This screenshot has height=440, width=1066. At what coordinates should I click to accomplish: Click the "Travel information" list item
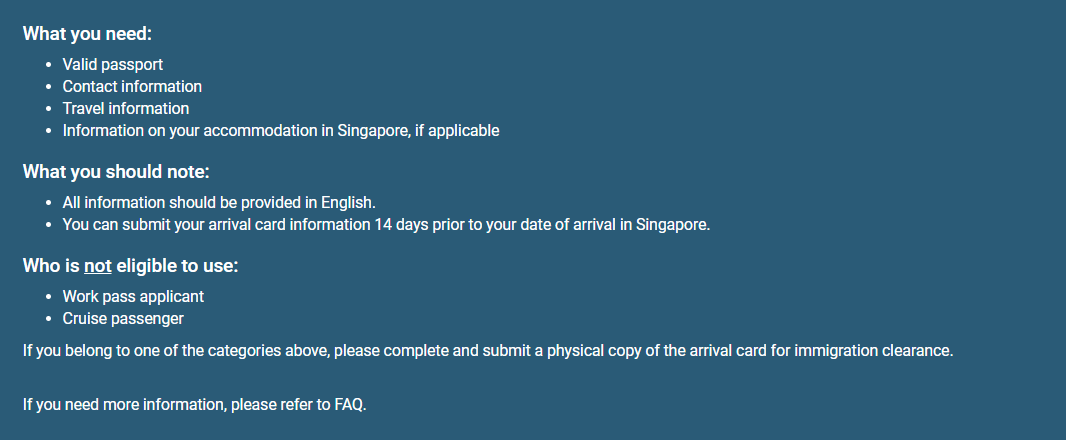125,108
